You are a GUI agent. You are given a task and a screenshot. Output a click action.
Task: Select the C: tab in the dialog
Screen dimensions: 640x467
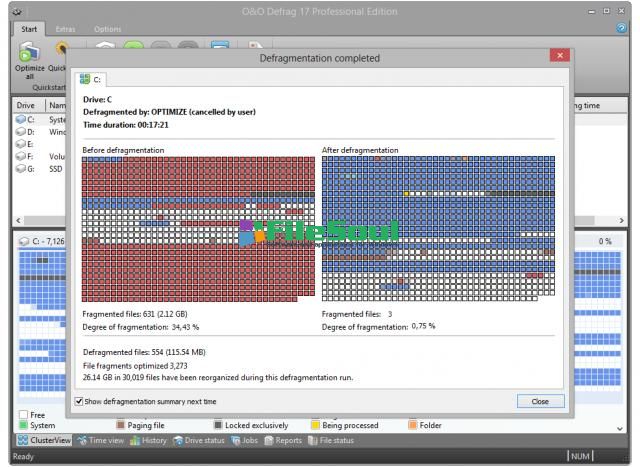pos(92,79)
